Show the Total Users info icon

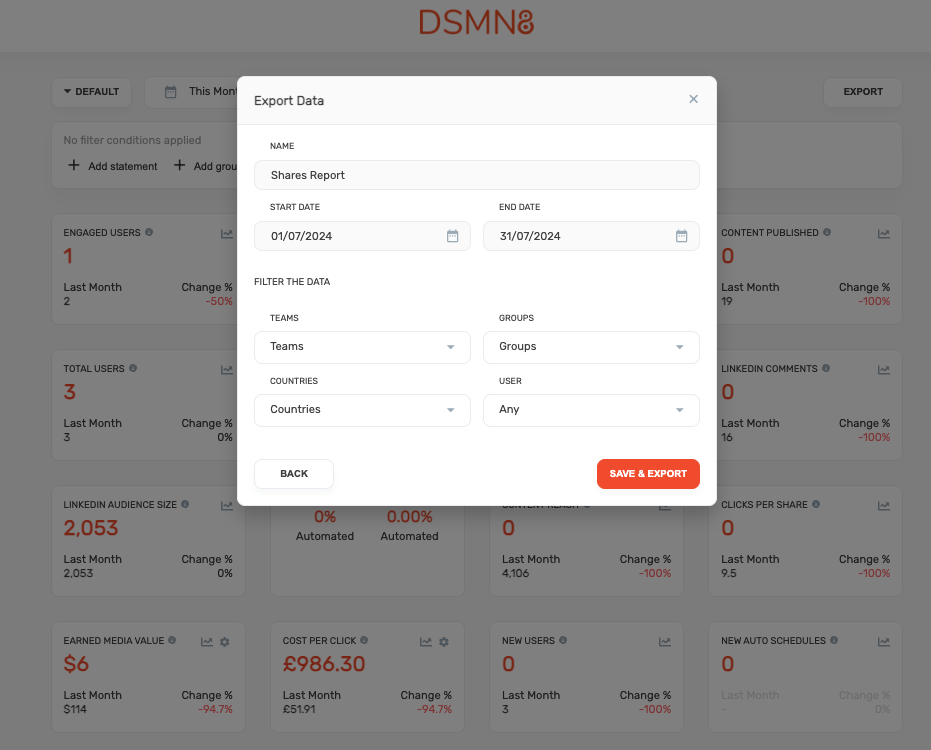point(133,368)
